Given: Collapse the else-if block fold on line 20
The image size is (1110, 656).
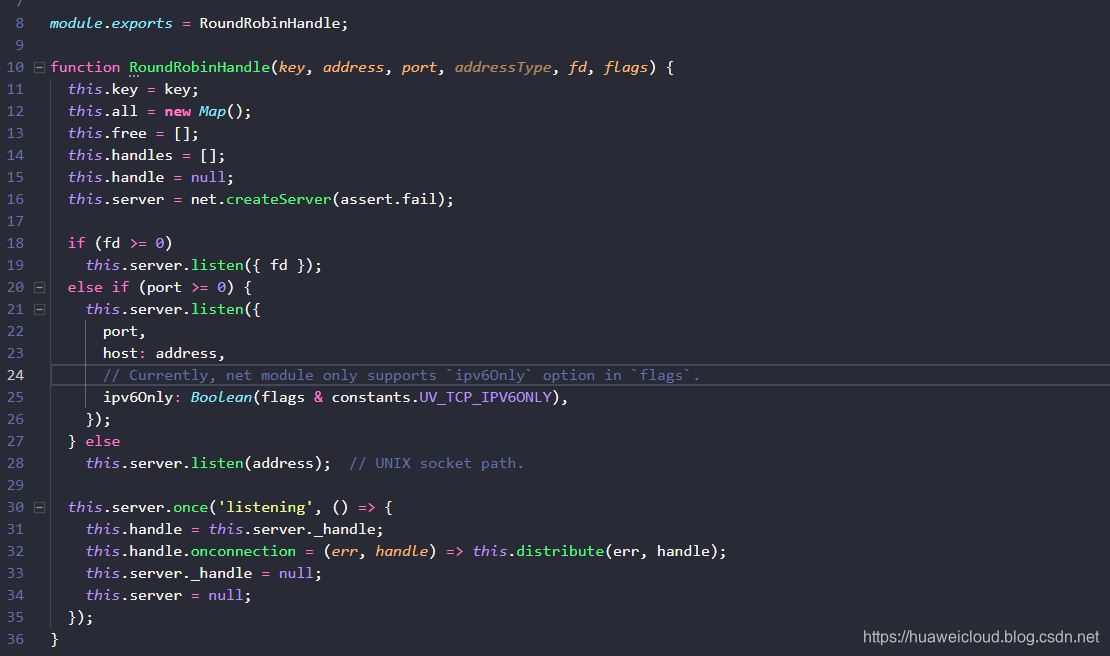Looking at the screenshot, I should coord(40,287).
